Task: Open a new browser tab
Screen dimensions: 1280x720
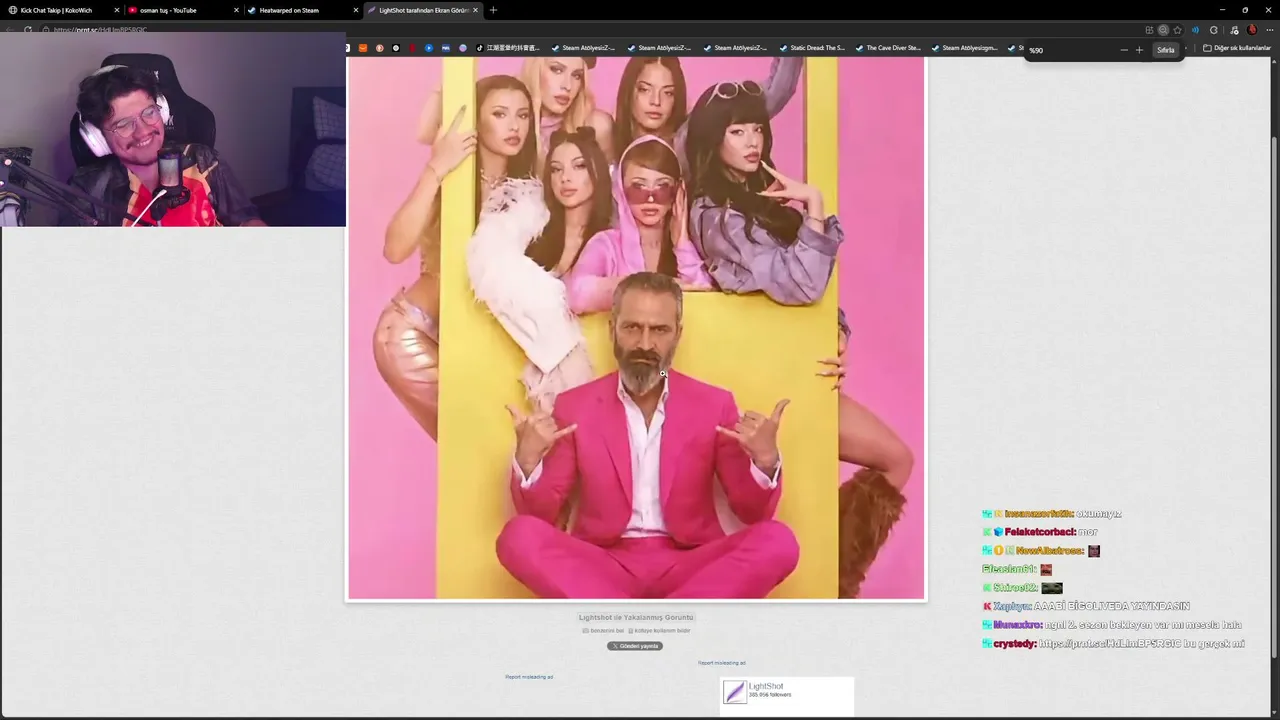Action: tap(493, 10)
